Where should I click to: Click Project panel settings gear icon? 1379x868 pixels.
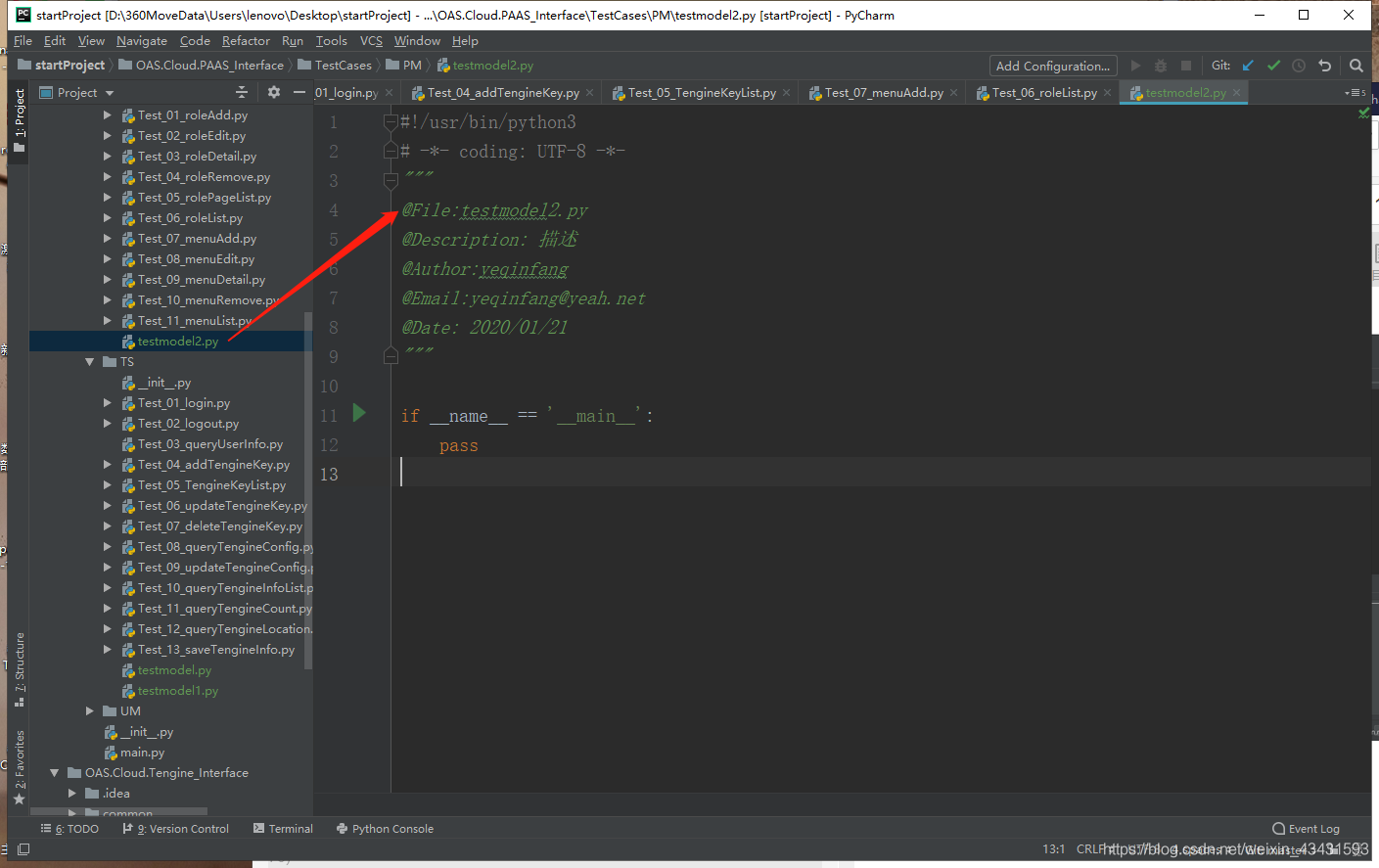(x=273, y=92)
